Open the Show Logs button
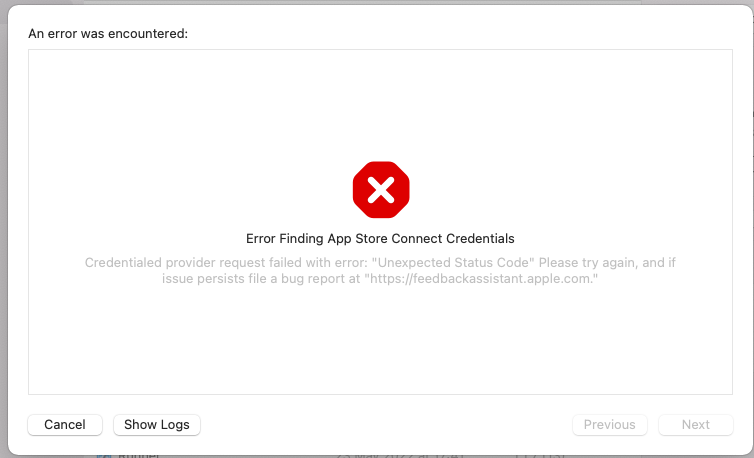754x458 pixels. [157, 425]
